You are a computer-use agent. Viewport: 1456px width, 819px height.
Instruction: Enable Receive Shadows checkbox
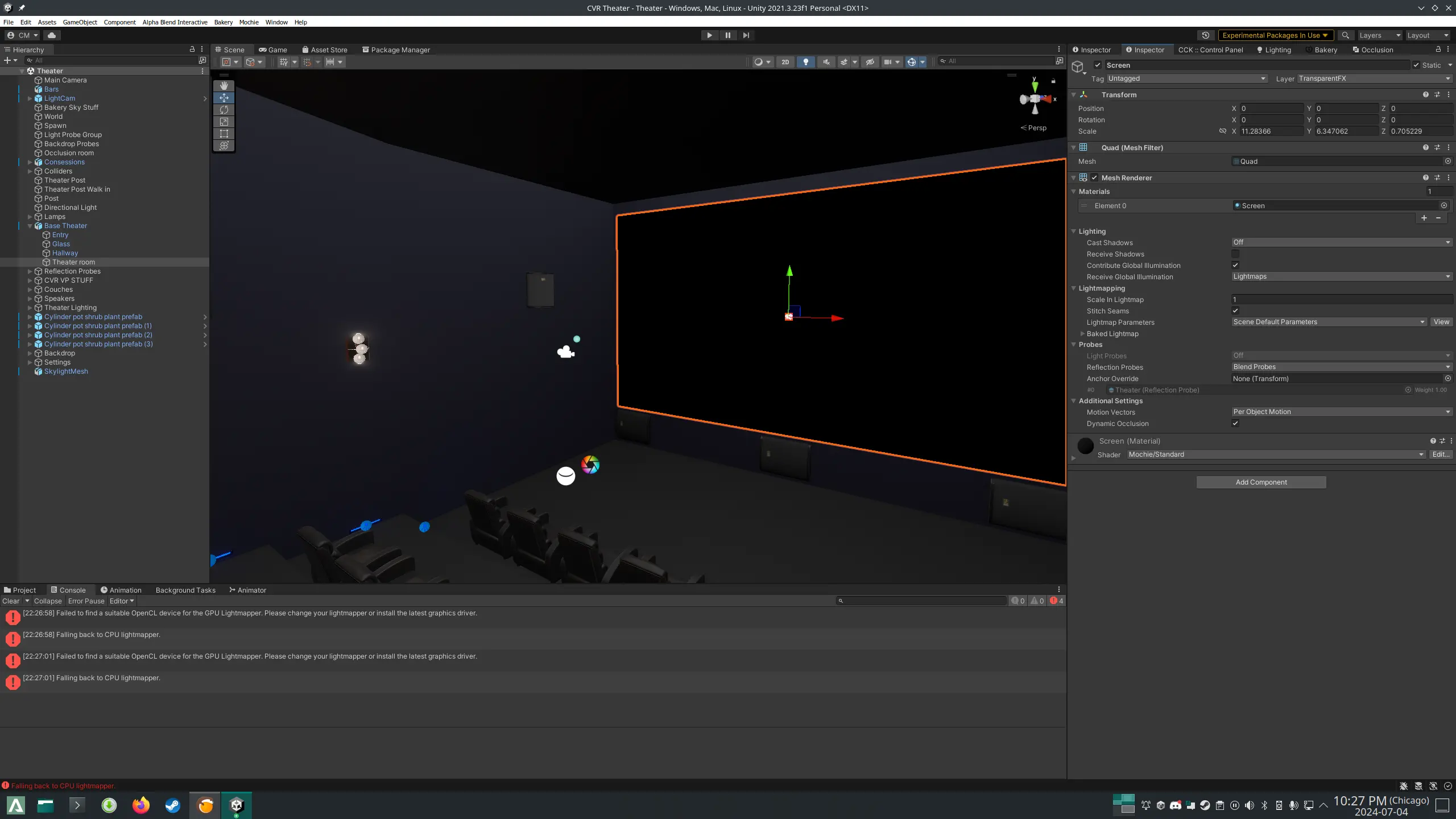(1235, 254)
